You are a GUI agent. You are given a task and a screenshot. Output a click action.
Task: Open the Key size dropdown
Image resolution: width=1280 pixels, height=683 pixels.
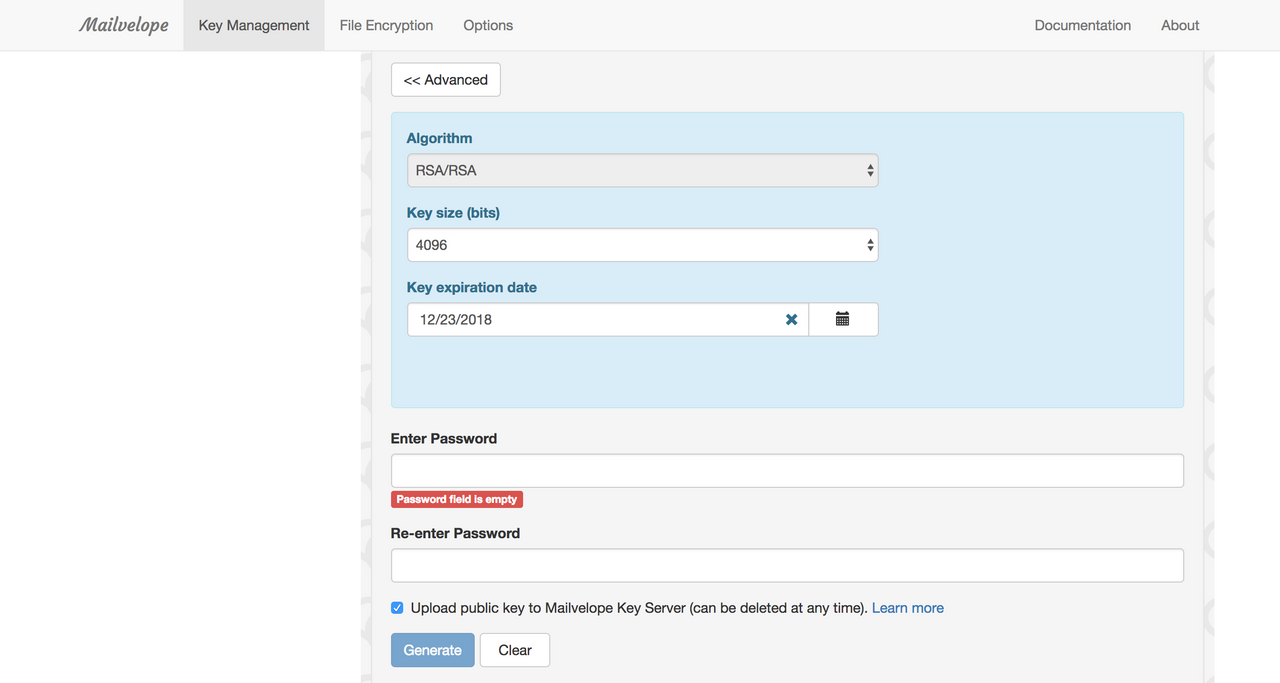642,244
